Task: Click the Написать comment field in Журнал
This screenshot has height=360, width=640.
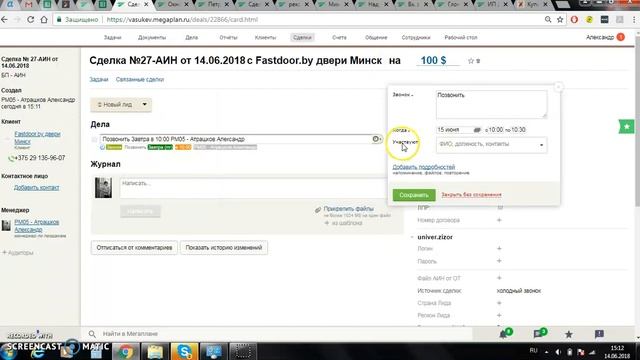Action: point(253,187)
